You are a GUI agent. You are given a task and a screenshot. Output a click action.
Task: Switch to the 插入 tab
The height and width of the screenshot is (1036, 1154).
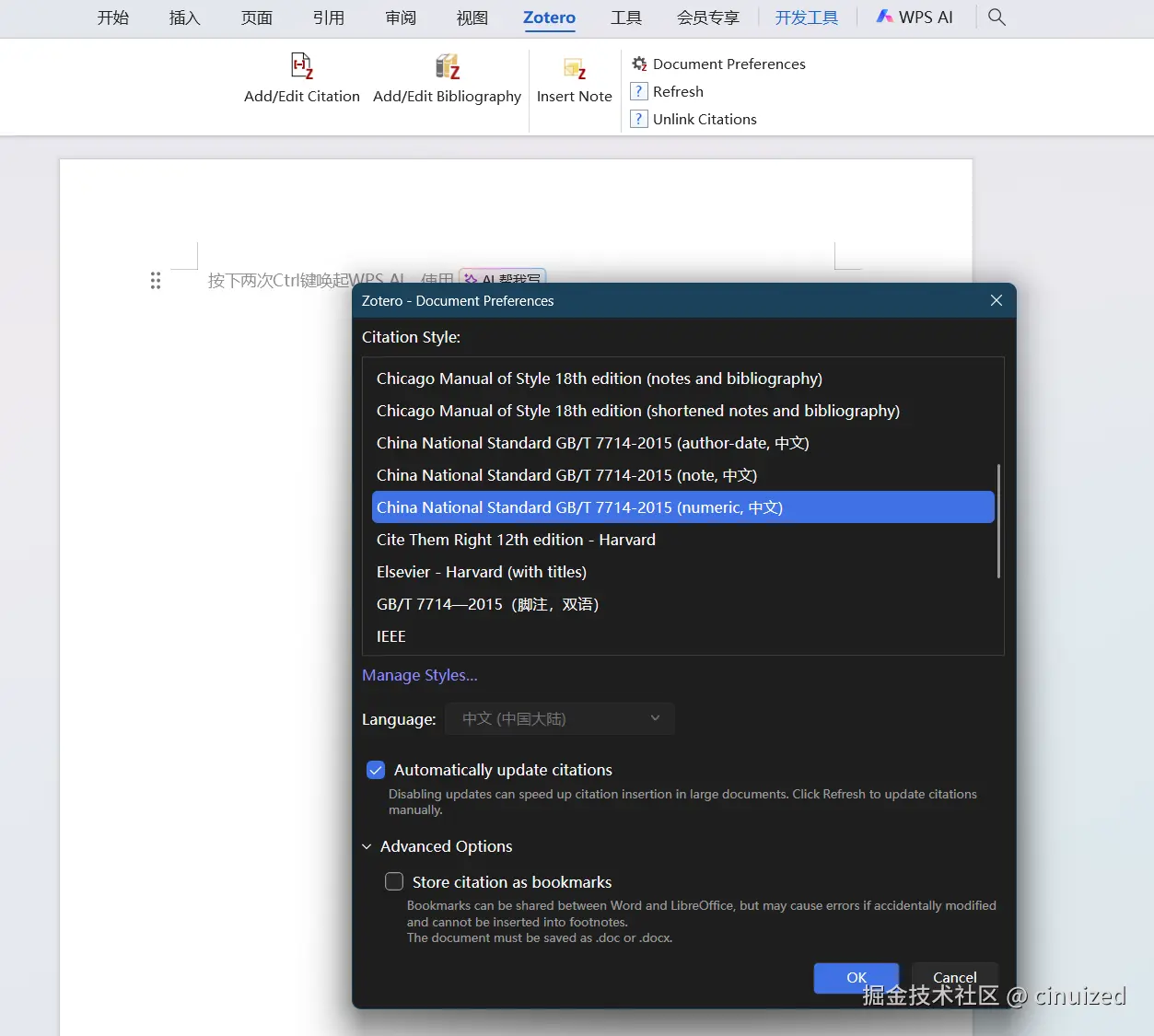[184, 17]
